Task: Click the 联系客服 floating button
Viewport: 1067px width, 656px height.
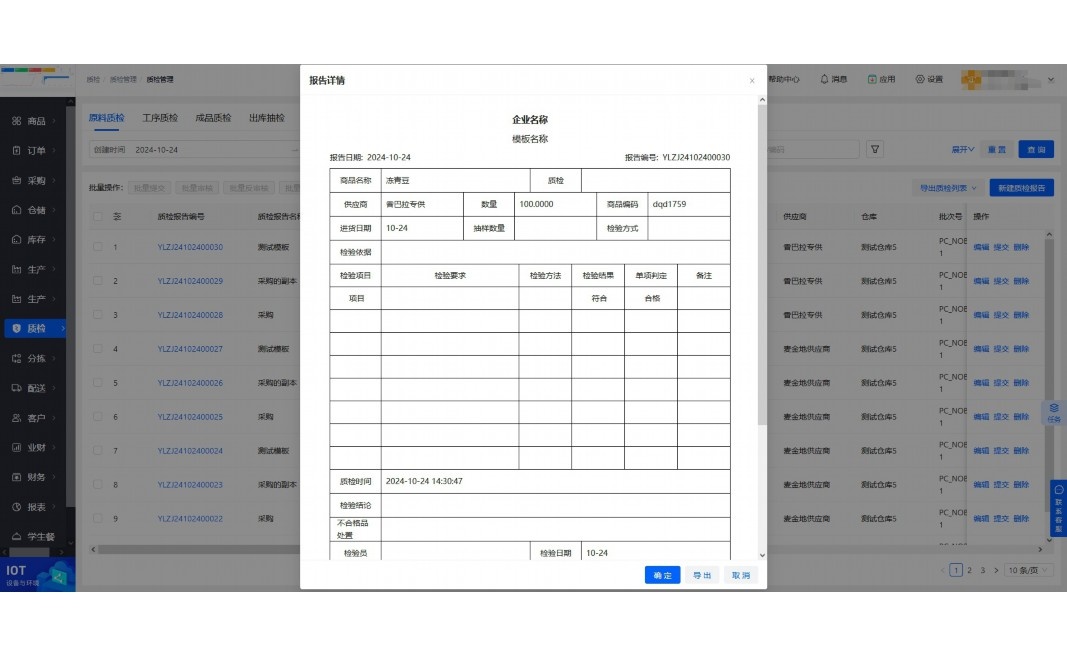Action: click(x=1058, y=509)
